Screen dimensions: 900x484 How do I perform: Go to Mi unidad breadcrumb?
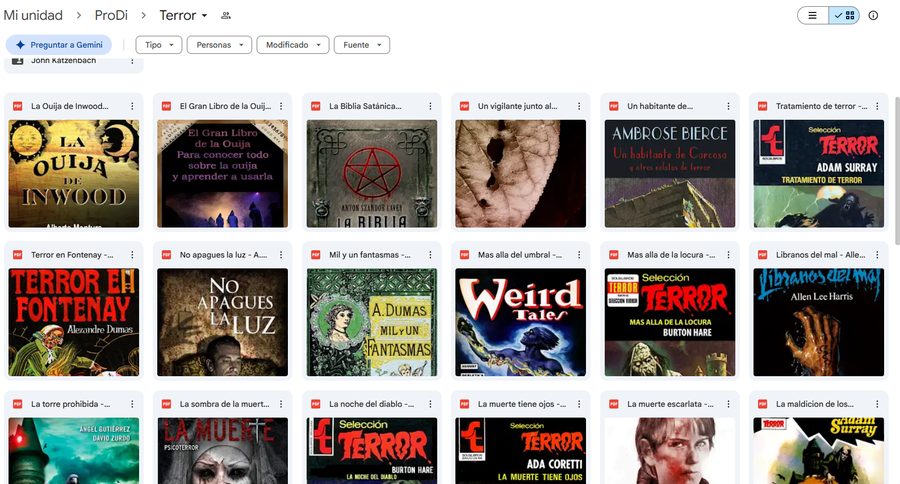[33, 16]
